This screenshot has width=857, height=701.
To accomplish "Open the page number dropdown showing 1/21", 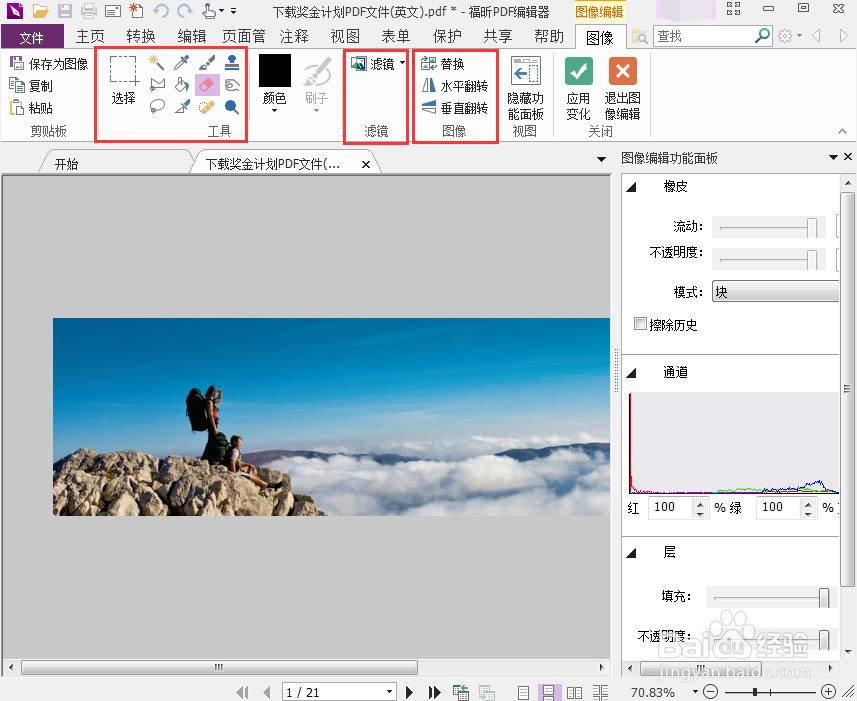I will pyautogui.click(x=339, y=690).
